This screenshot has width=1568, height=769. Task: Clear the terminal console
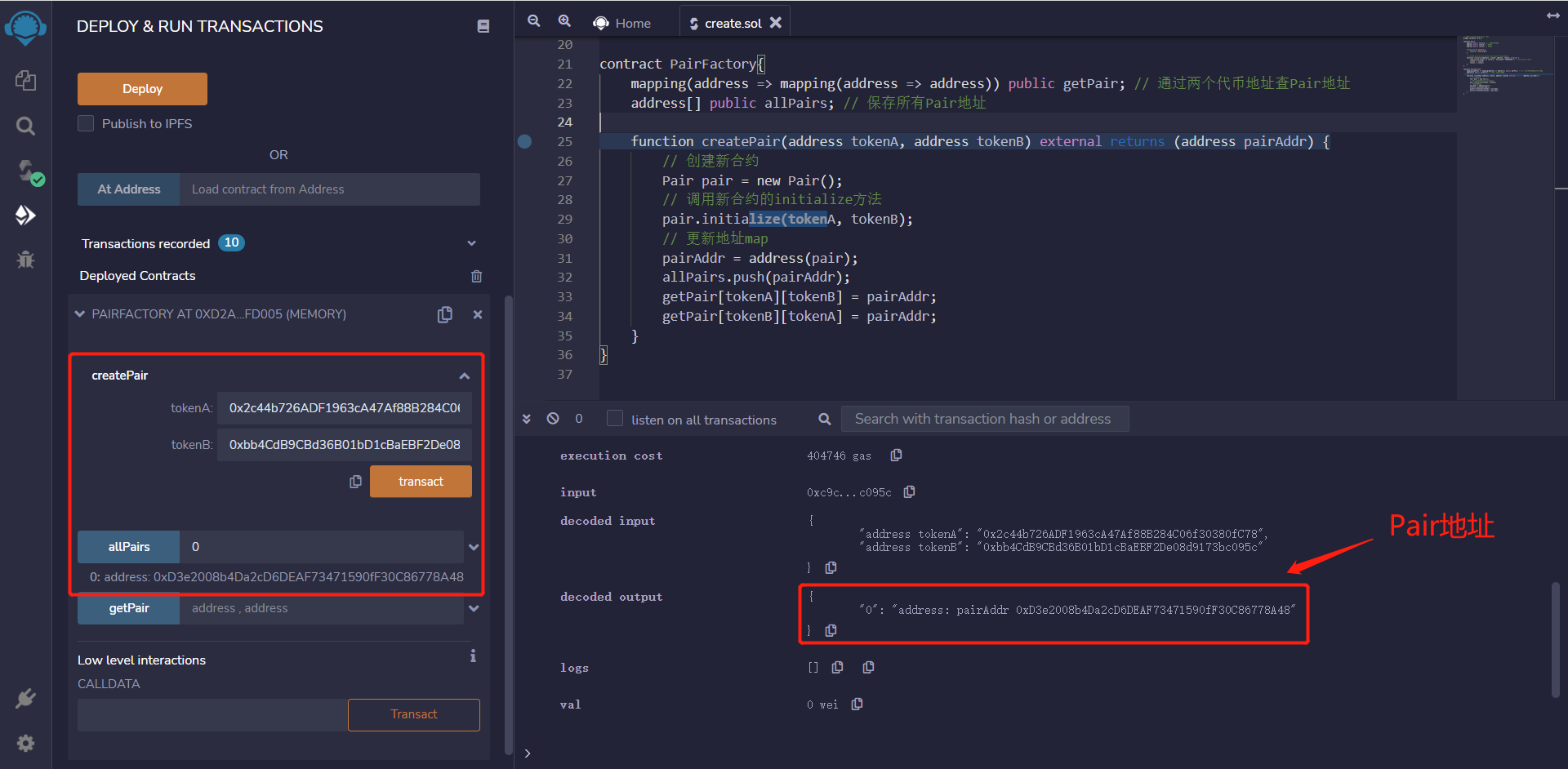point(553,419)
